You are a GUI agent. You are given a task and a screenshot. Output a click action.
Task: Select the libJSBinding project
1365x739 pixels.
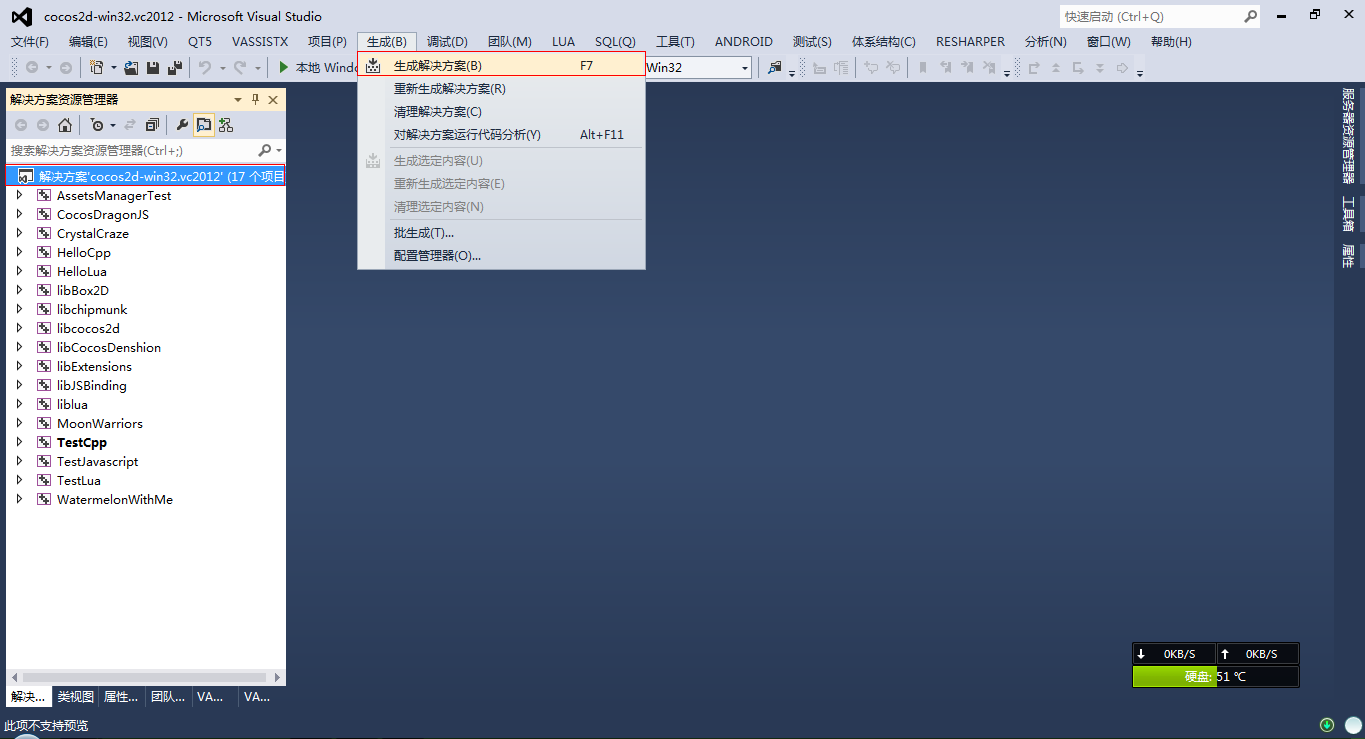pyautogui.click(x=92, y=385)
